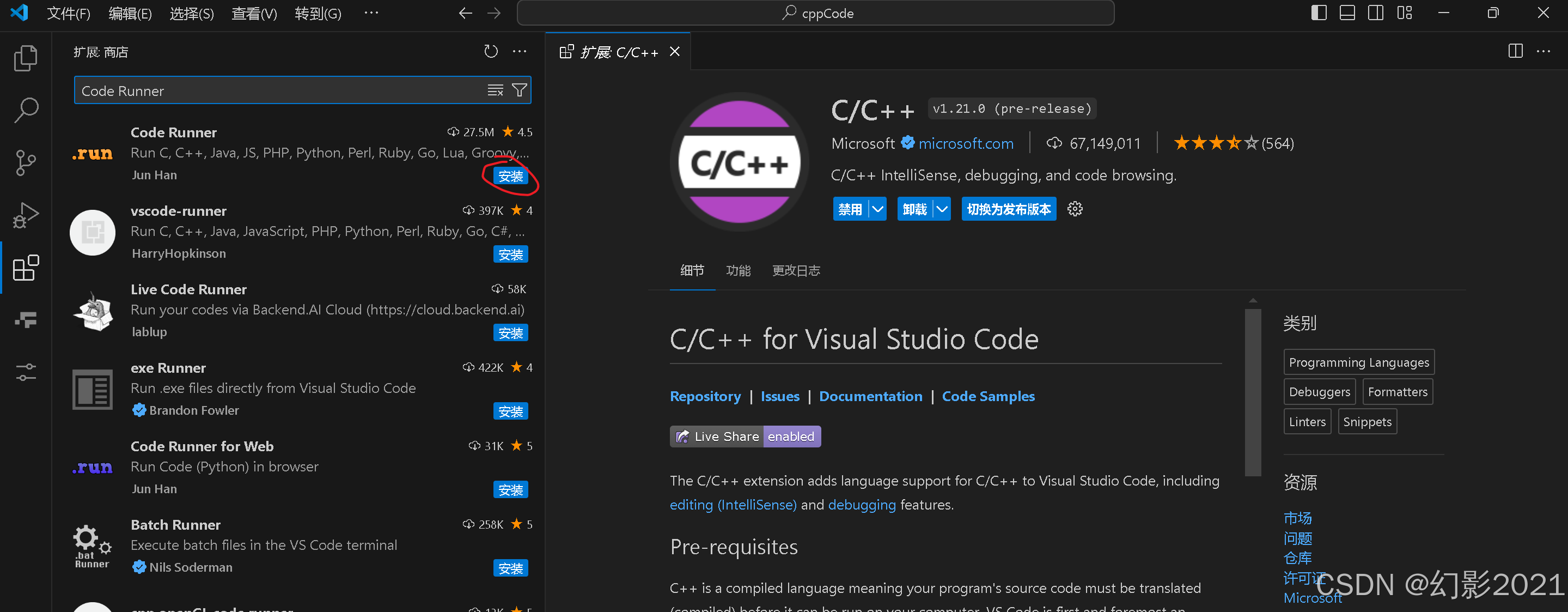Open the Run and Debug view
Viewport: 1568px width, 612px height.
tap(26, 216)
